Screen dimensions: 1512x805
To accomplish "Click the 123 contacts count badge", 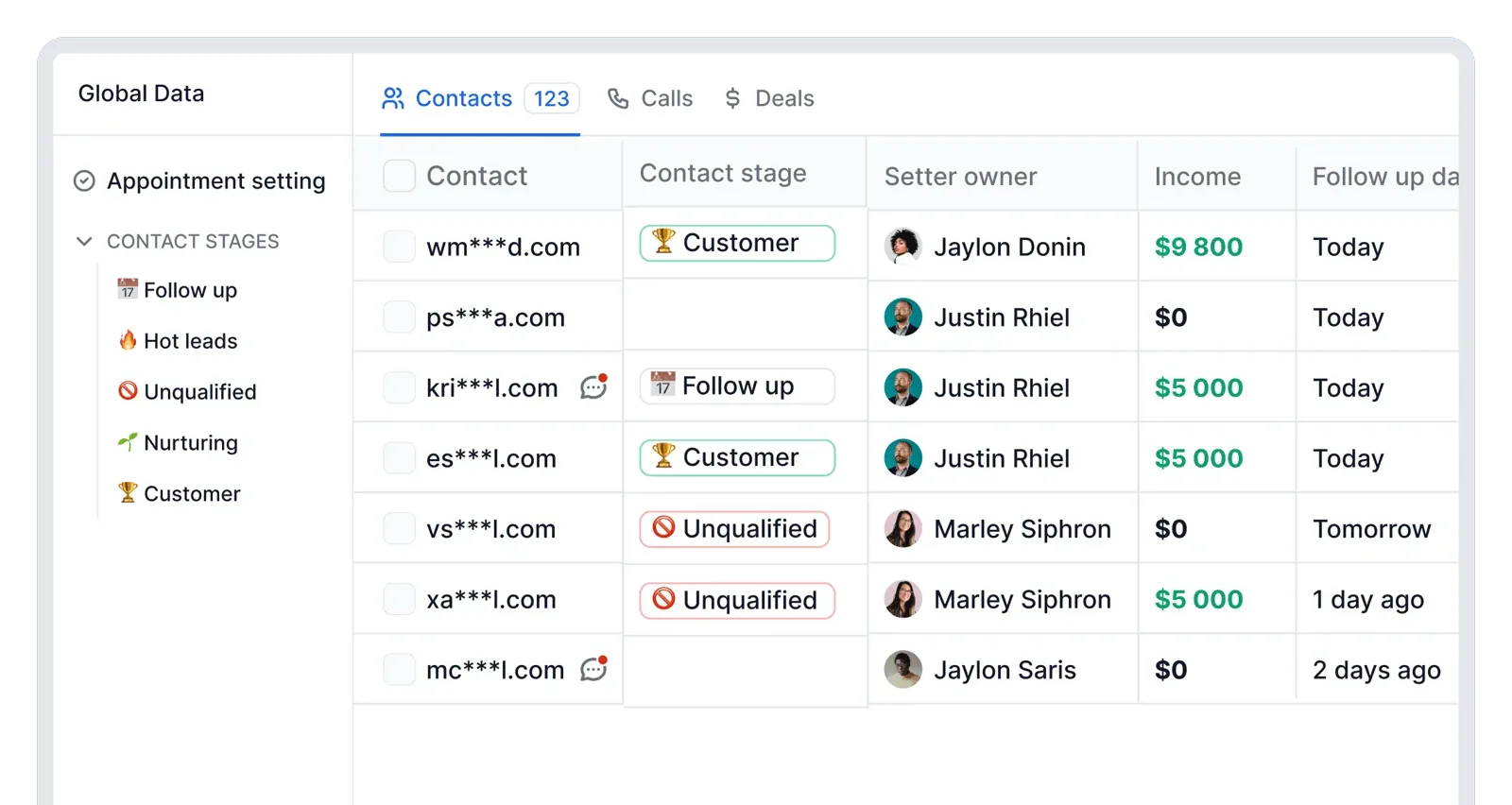I will (x=551, y=98).
